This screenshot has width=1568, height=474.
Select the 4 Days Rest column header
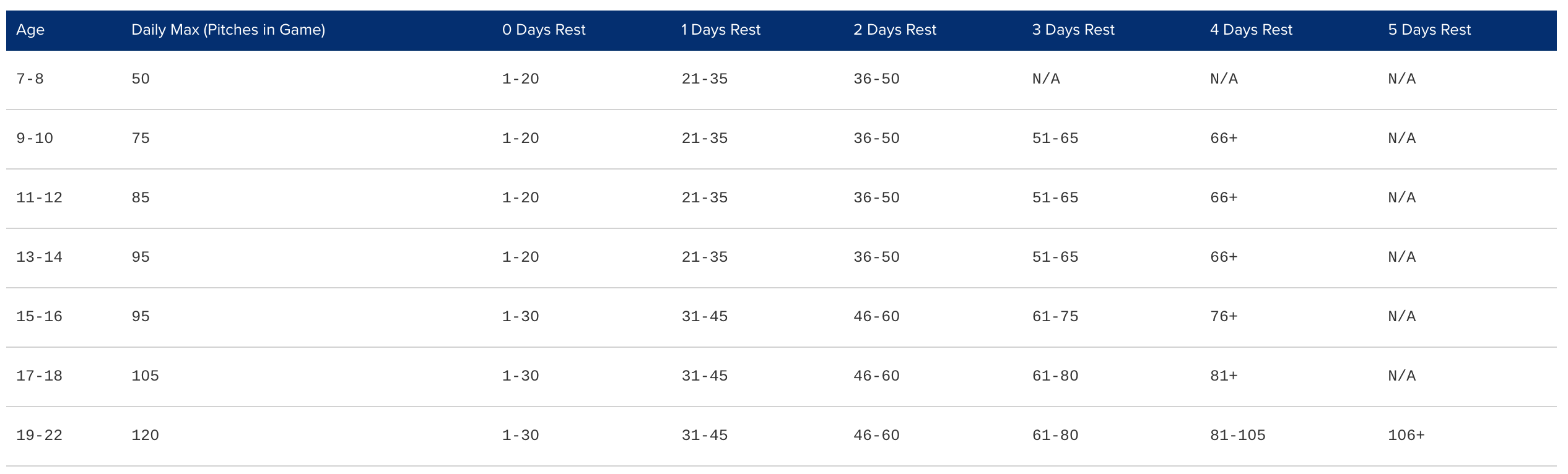click(1251, 30)
